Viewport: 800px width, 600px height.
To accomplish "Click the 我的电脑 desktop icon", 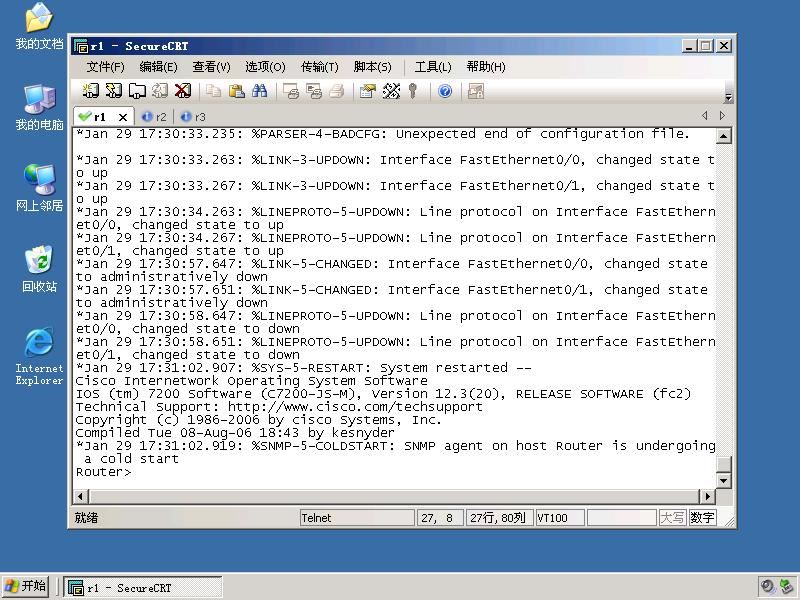I will (x=39, y=107).
